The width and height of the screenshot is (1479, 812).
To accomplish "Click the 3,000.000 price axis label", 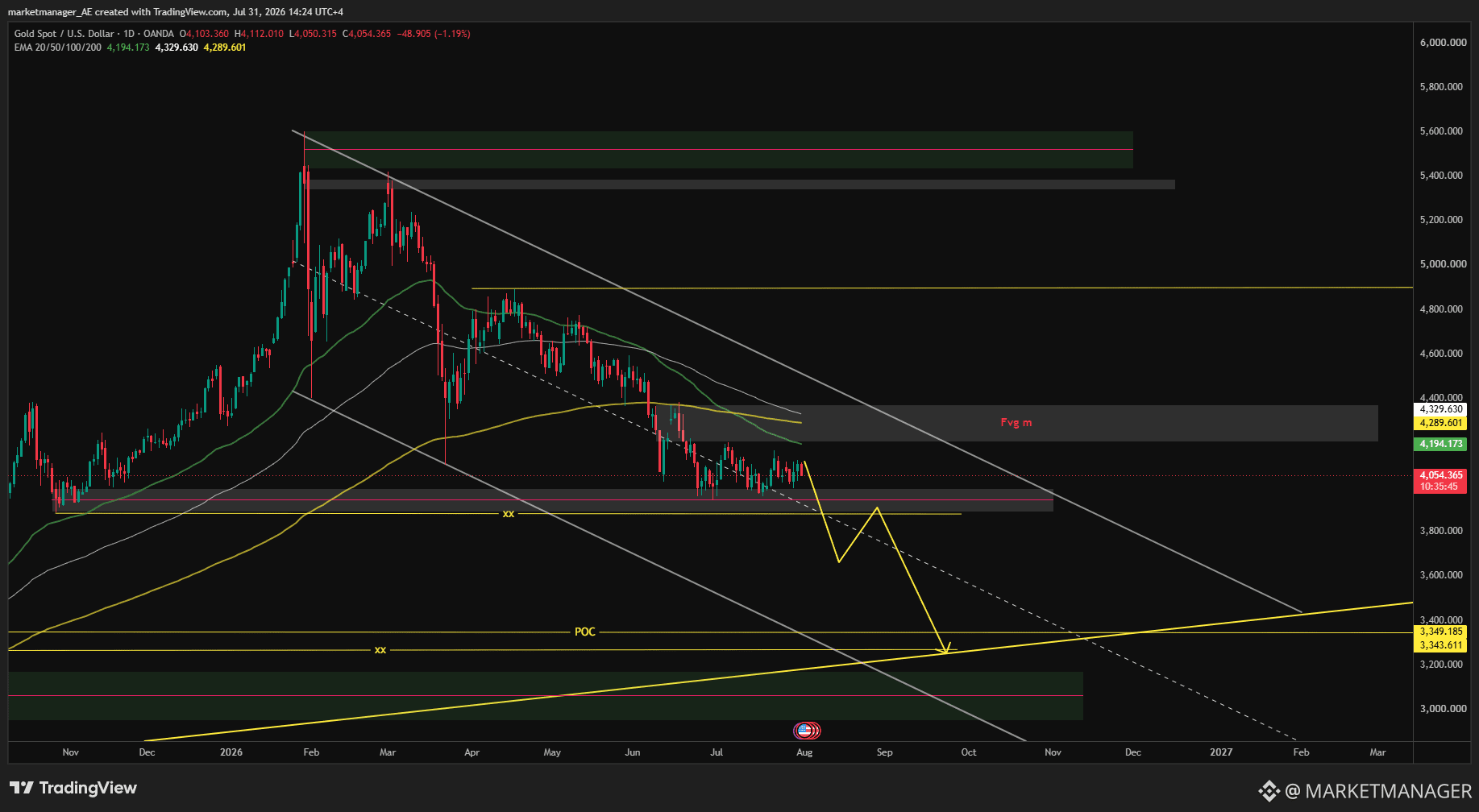I will coord(1443,709).
